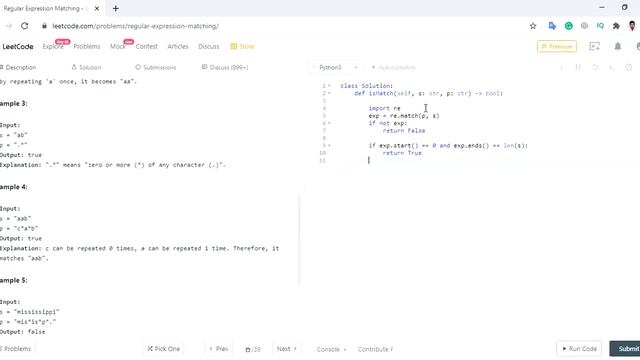
Task: Collapse the class Solution fold arrow
Action: (329, 86)
